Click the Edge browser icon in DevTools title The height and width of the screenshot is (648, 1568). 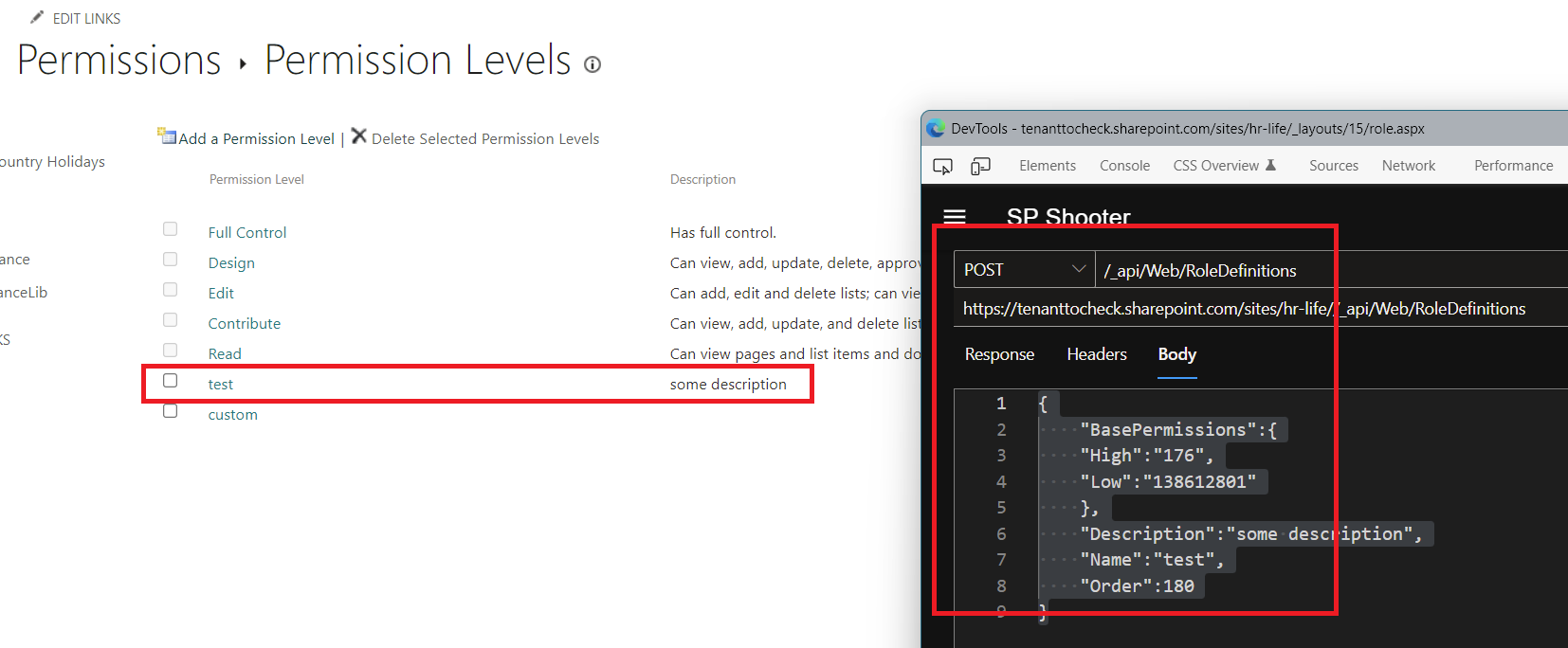937,128
